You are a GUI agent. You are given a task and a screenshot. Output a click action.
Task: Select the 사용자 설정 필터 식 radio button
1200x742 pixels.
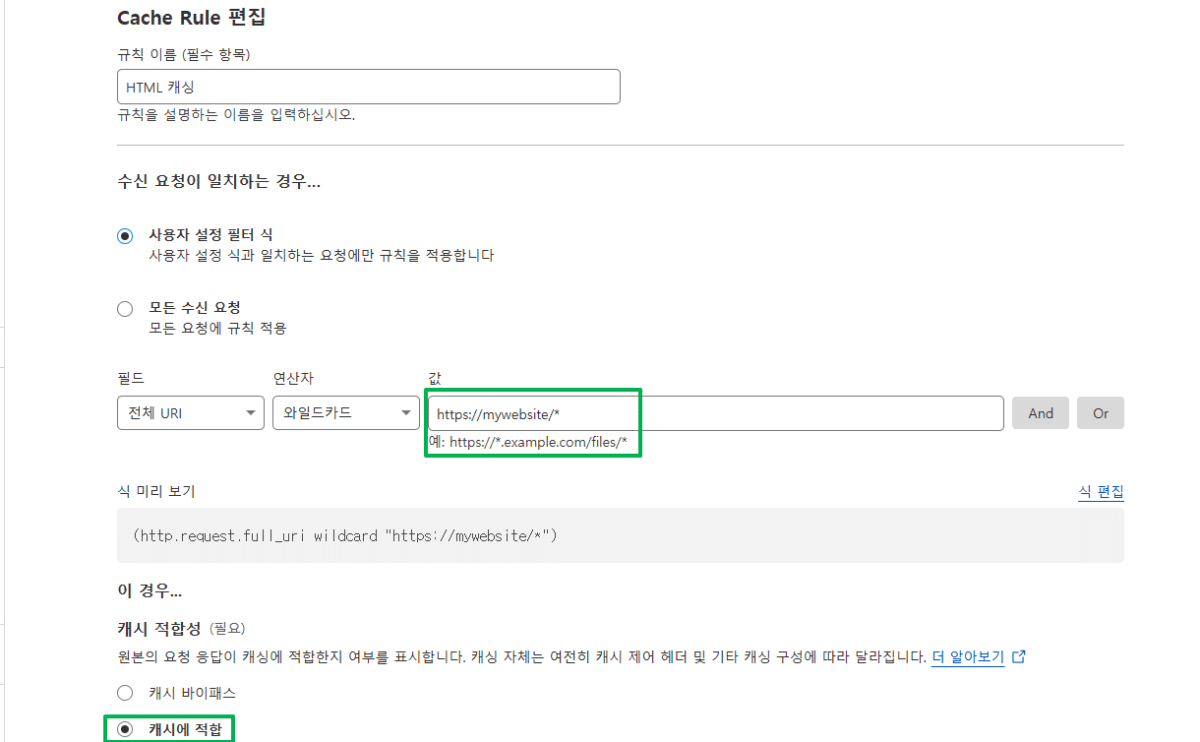[125, 236]
